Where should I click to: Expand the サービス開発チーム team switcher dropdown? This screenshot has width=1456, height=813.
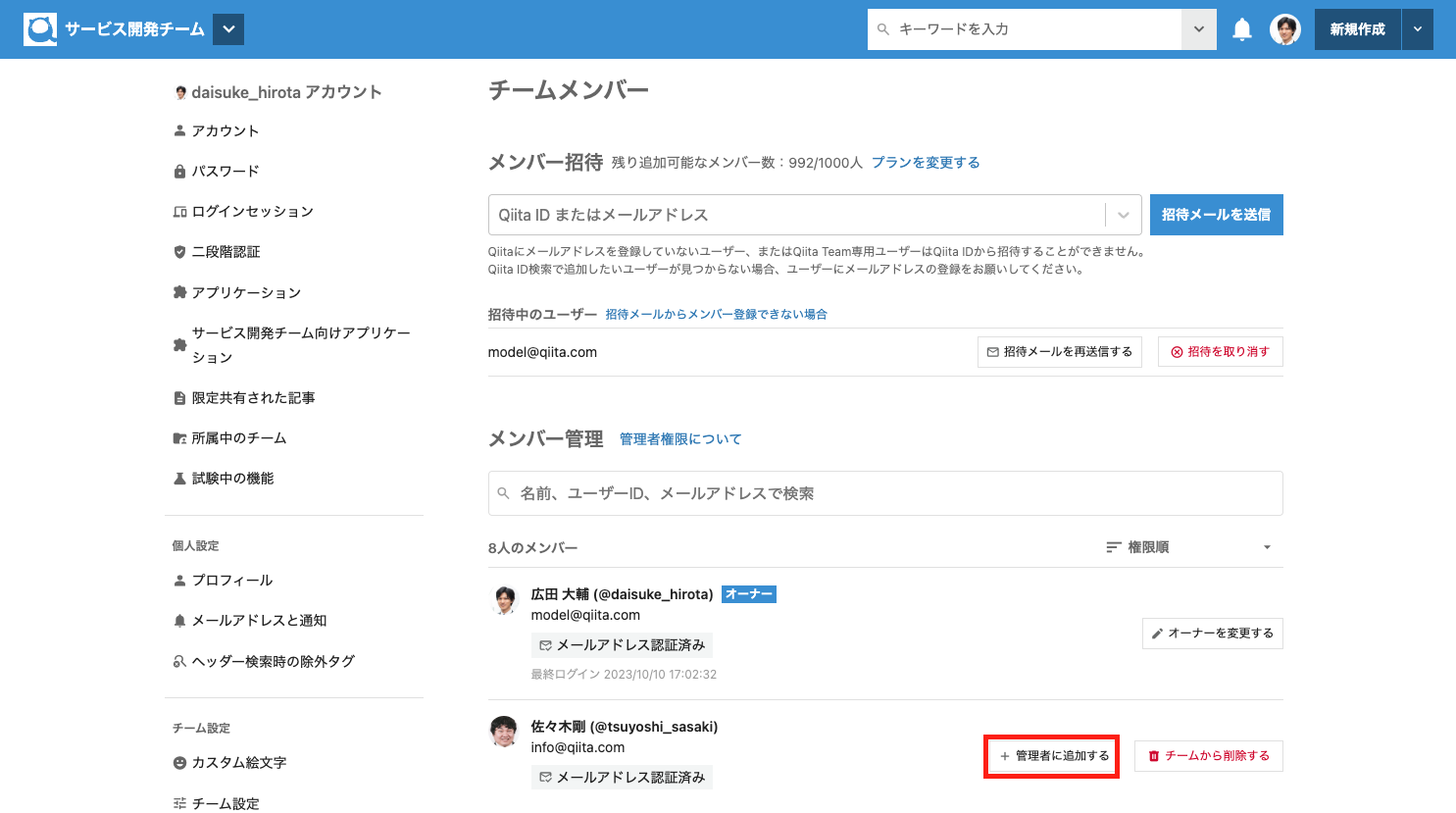pyautogui.click(x=228, y=29)
